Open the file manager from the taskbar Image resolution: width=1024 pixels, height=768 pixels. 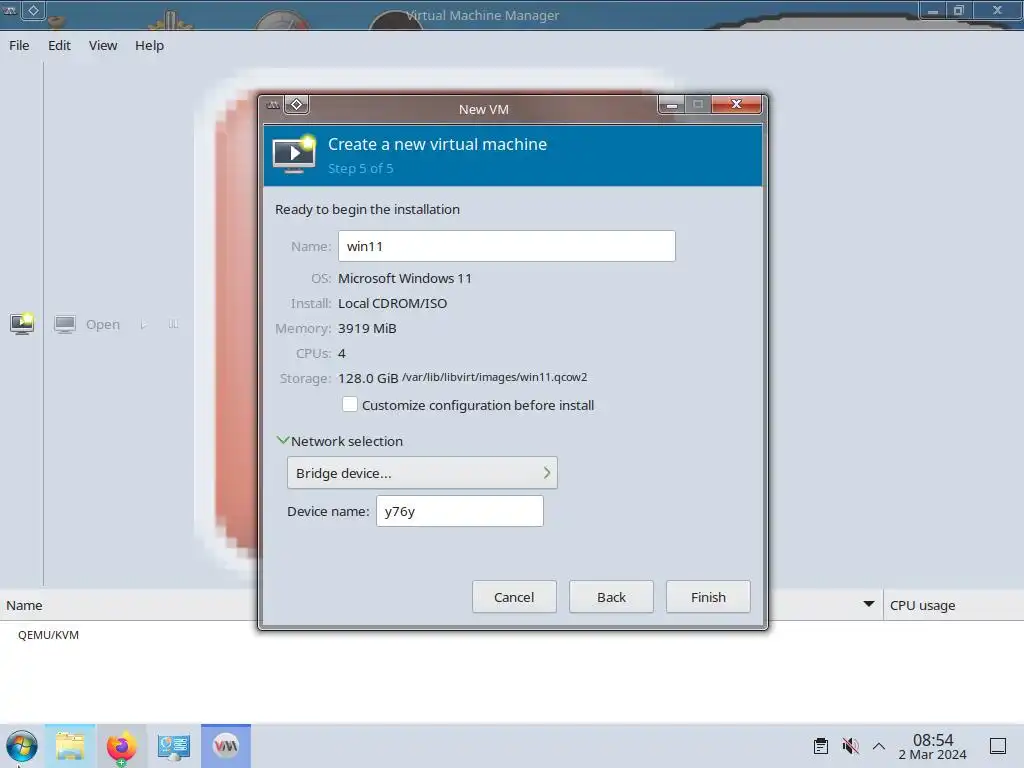click(71, 746)
